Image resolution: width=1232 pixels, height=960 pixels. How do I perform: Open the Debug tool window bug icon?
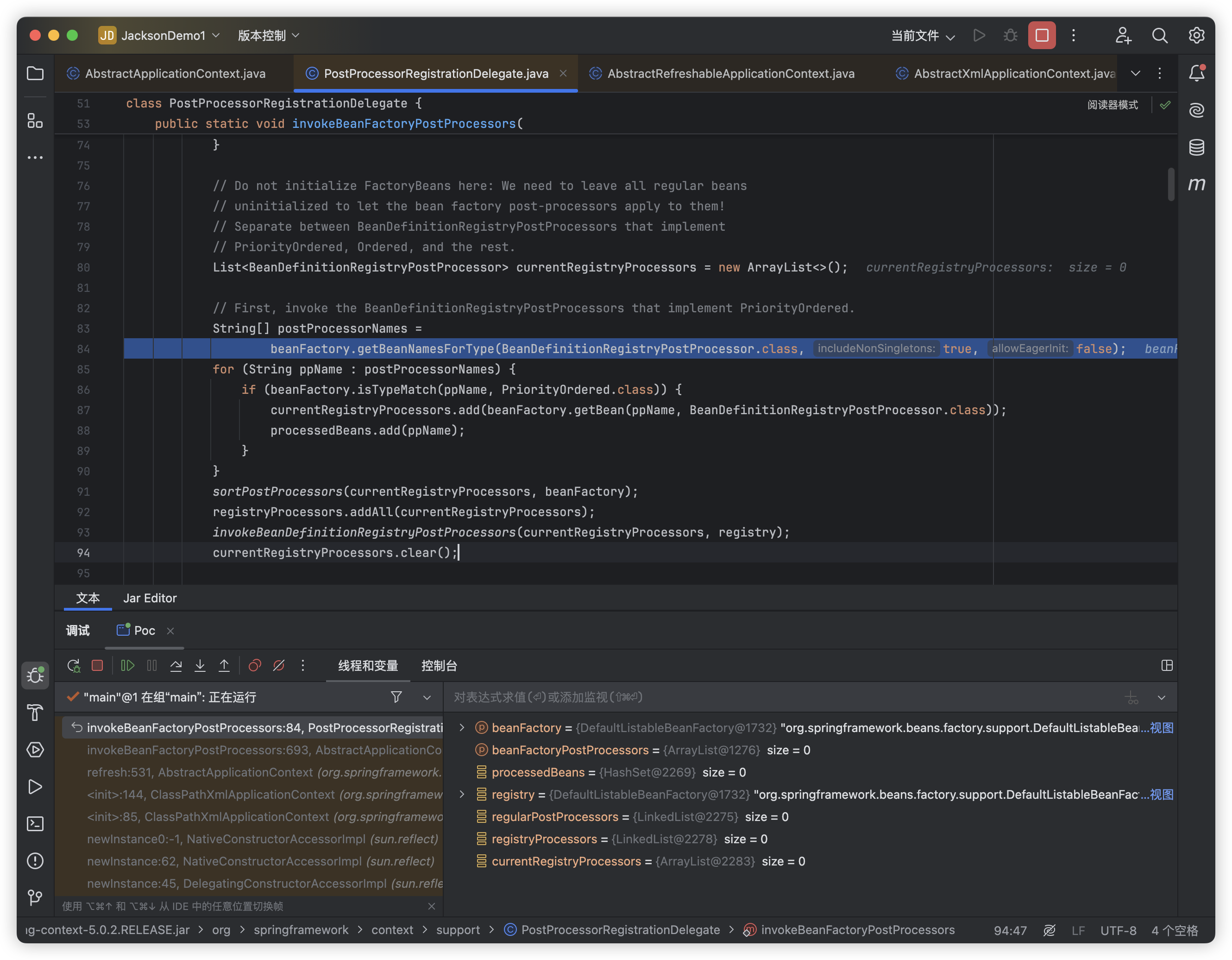[35, 675]
